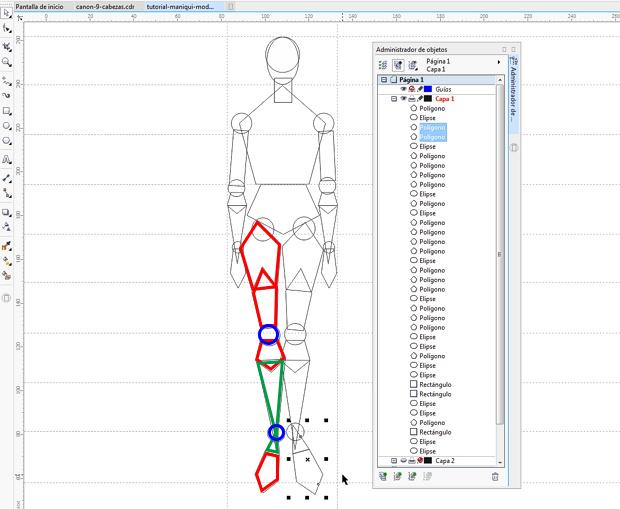
Task: Toggle editable pencil on Guías layer
Action: point(420,89)
